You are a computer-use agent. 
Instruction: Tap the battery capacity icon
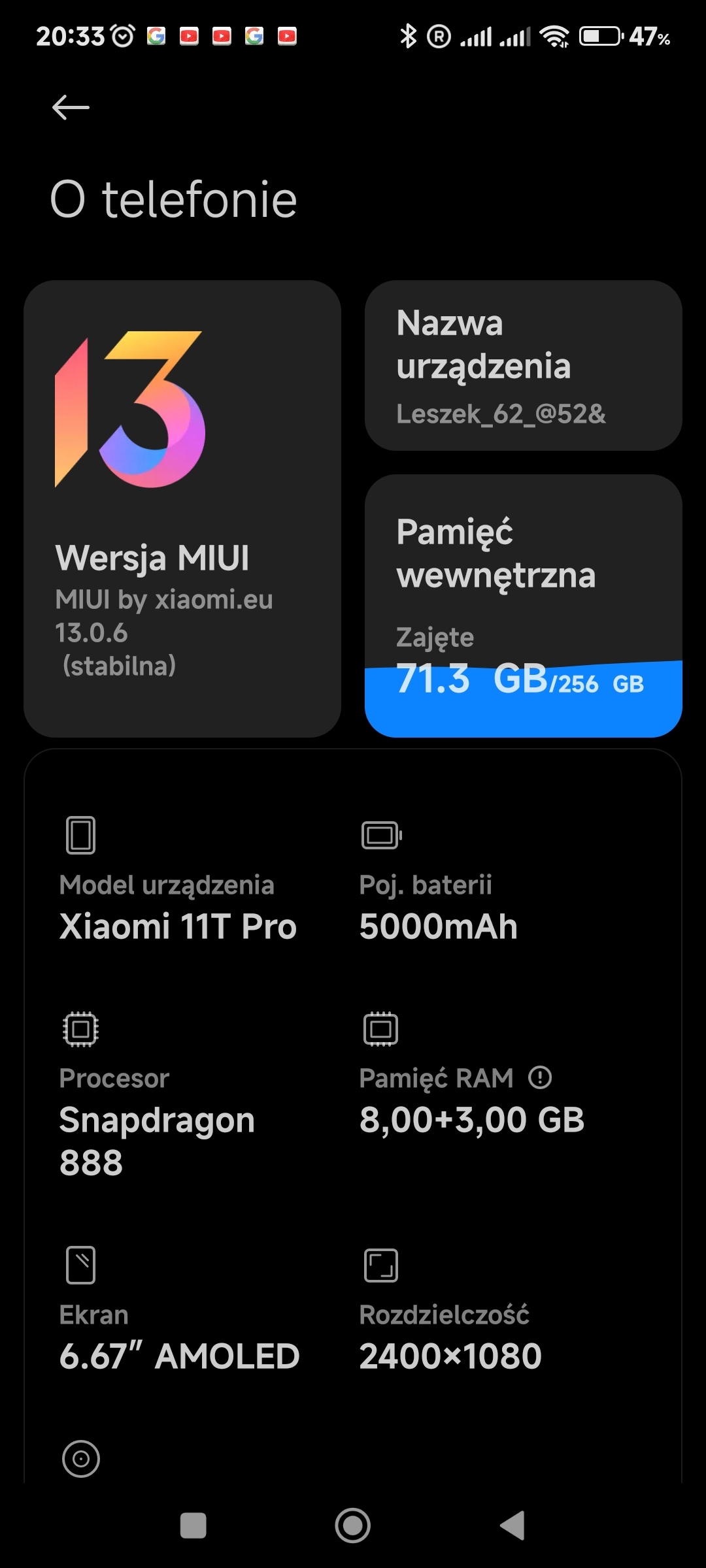tap(381, 835)
